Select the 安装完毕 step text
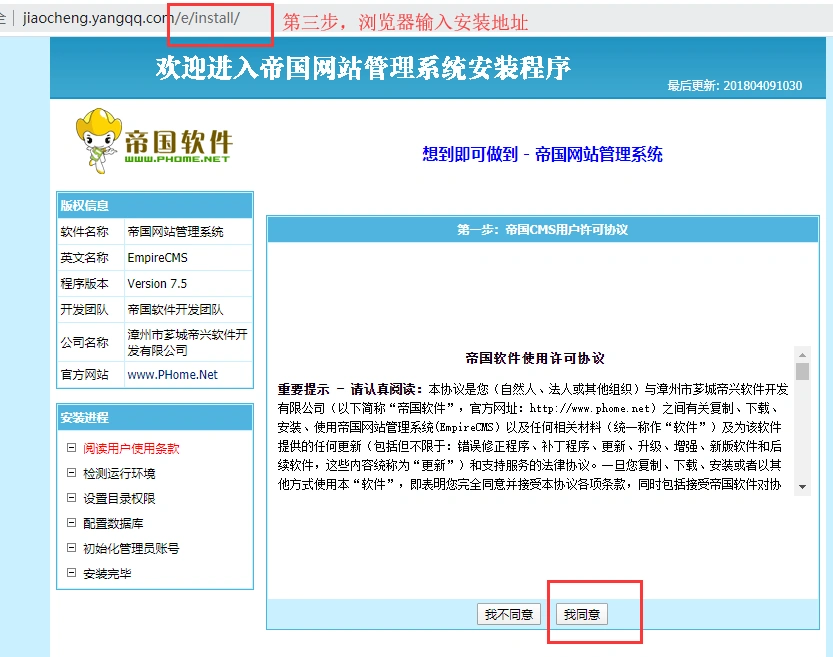The height and width of the screenshot is (657, 833). (x=107, y=573)
